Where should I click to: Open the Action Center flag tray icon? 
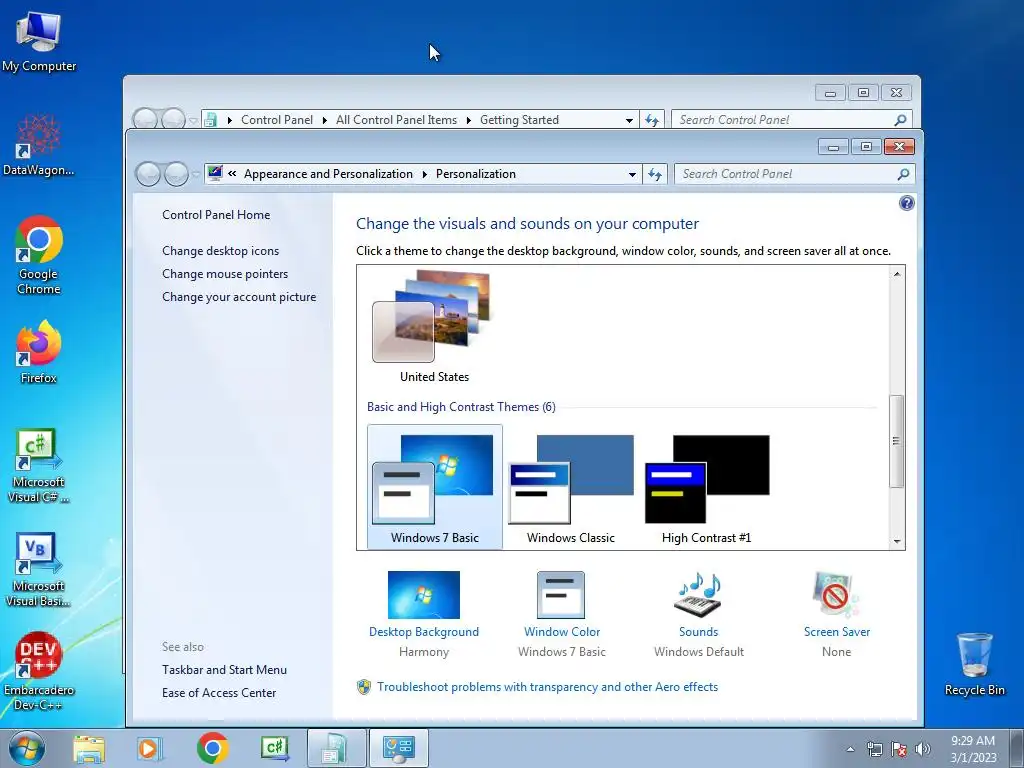899,749
